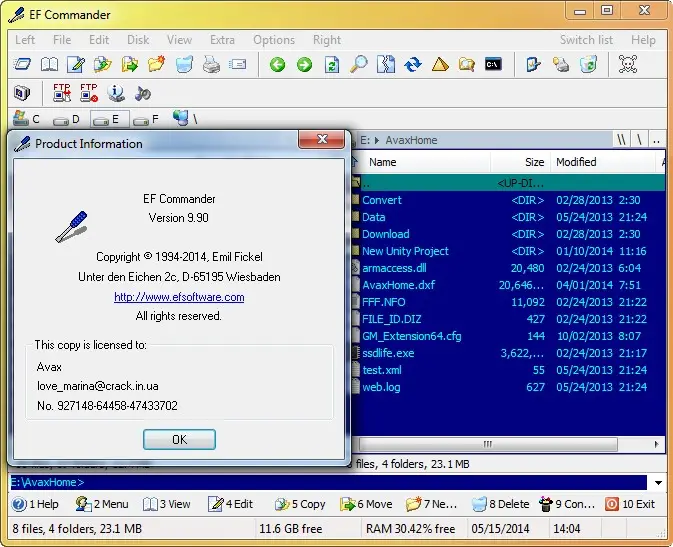Open the File menu
Image resolution: width=673 pixels, height=547 pixels.
[62, 40]
